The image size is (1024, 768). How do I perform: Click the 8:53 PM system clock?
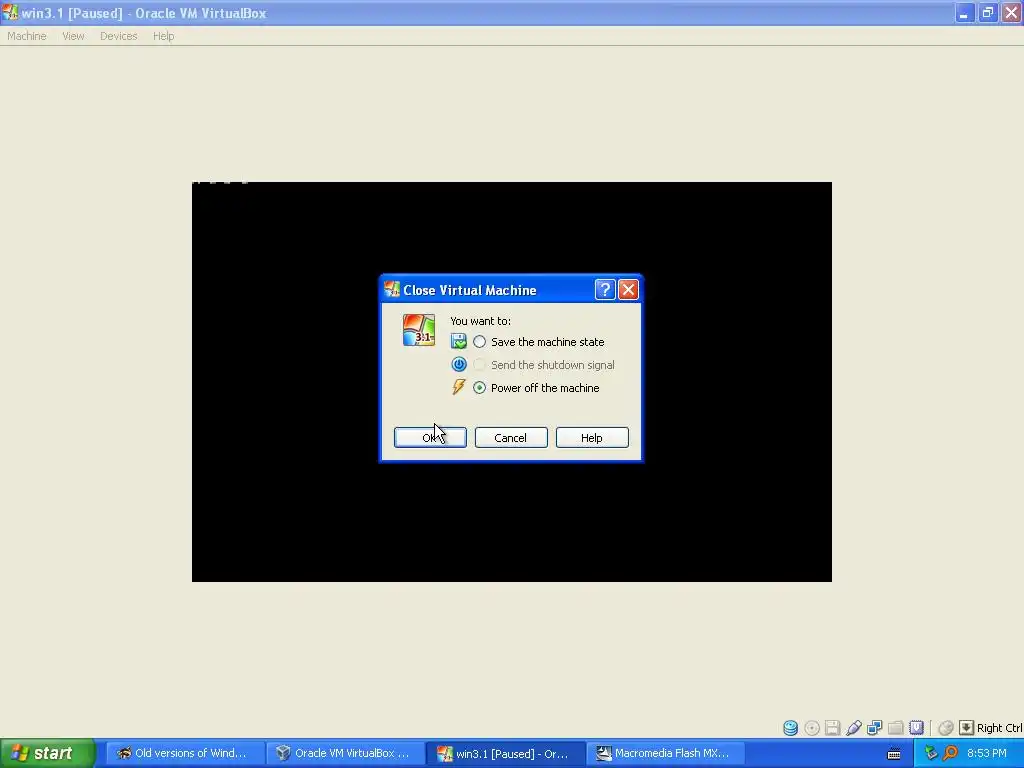tap(987, 753)
